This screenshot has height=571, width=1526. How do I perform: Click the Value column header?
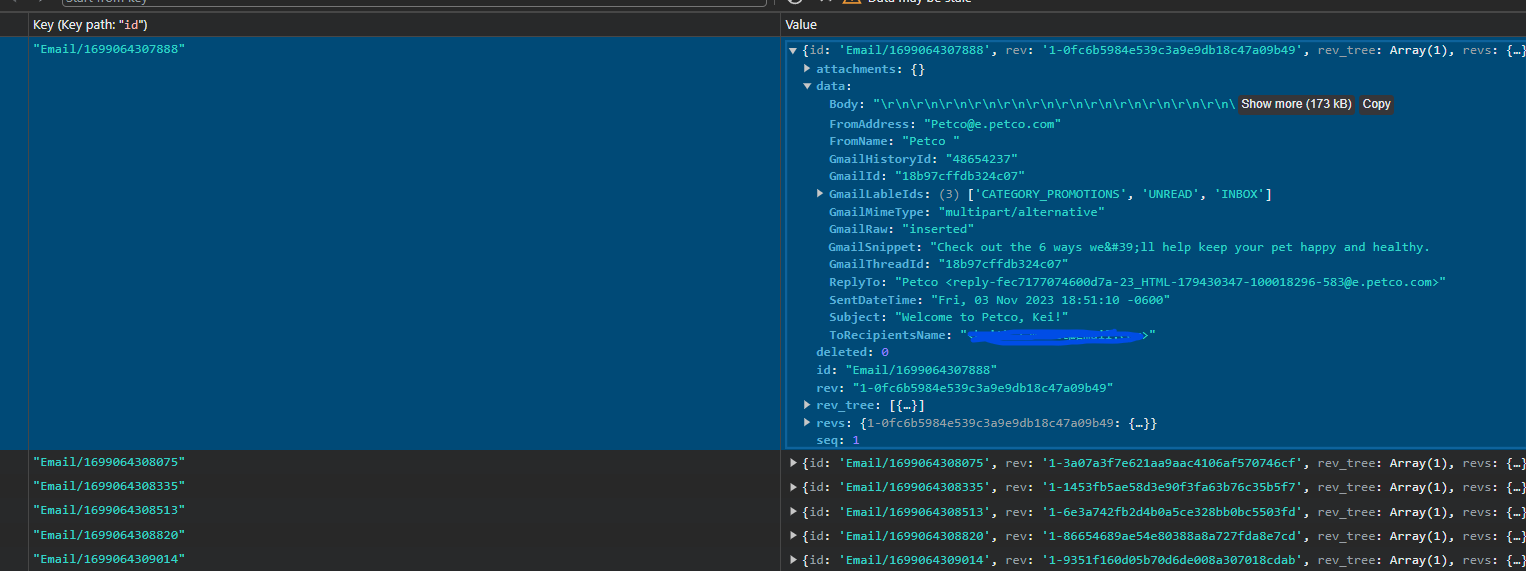801,24
